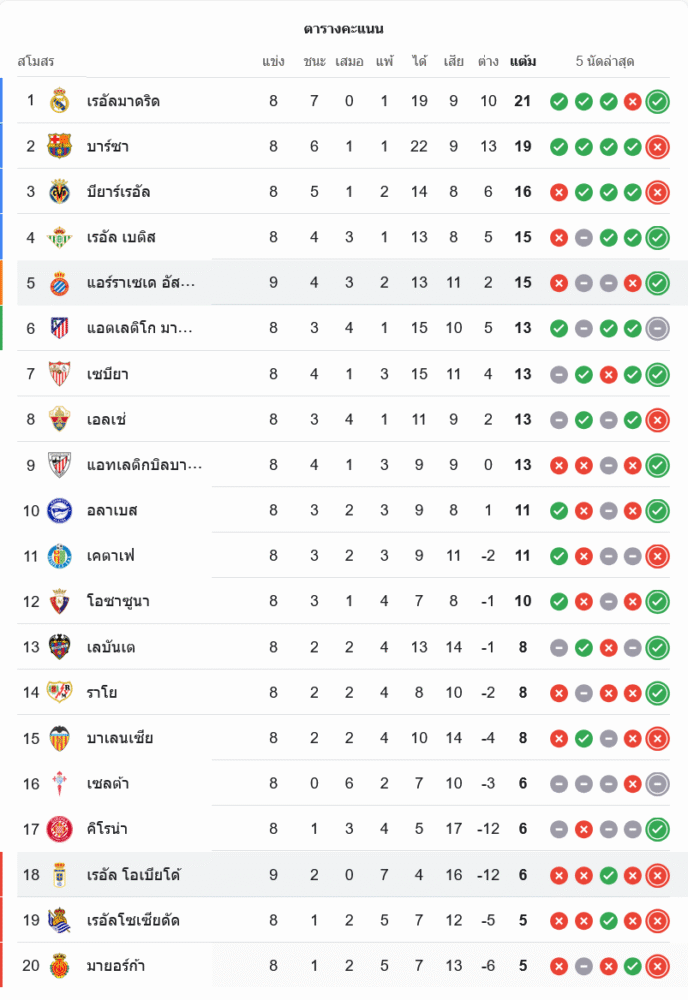
Task: Click the Mallorca club crest
Action: pyautogui.click(x=60, y=965)
